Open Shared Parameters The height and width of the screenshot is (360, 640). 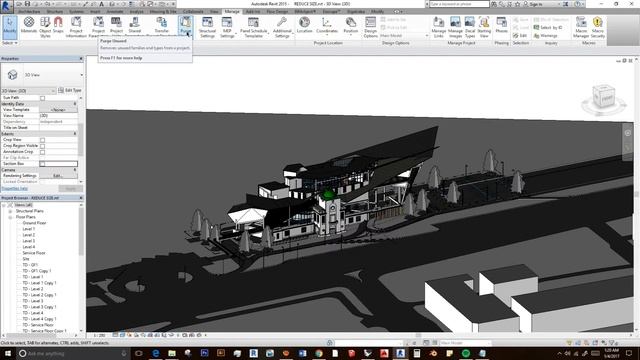coord(135,24)
